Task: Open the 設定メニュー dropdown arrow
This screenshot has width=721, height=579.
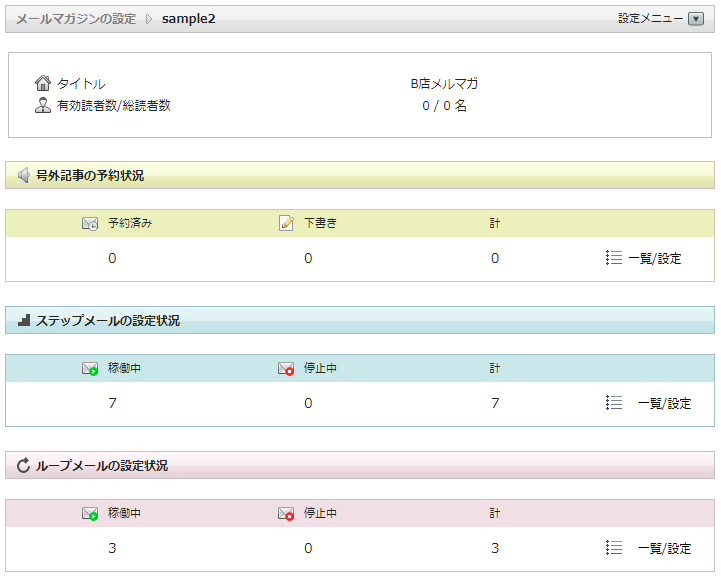Action: (696, 19)
